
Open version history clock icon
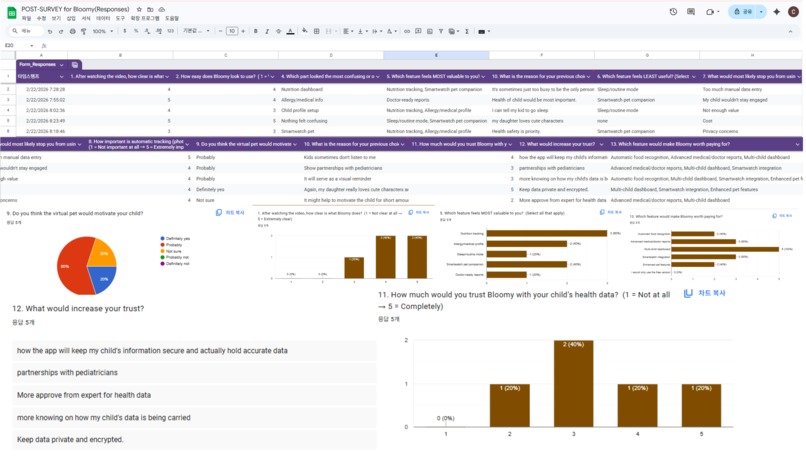[673, 12]
